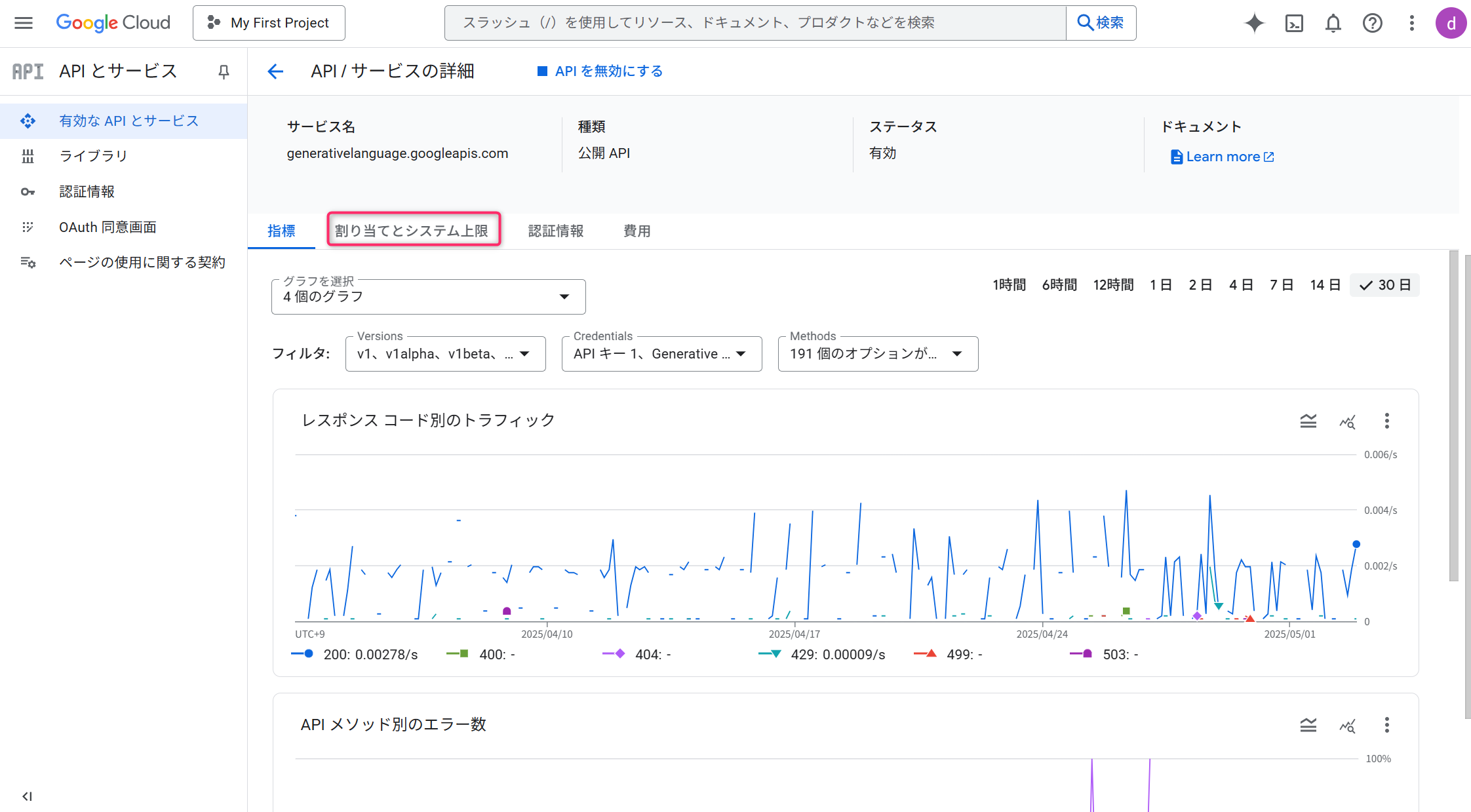Explore metrics icon on API メソッド別のエラー数 chart

(x=1347, y=725)
